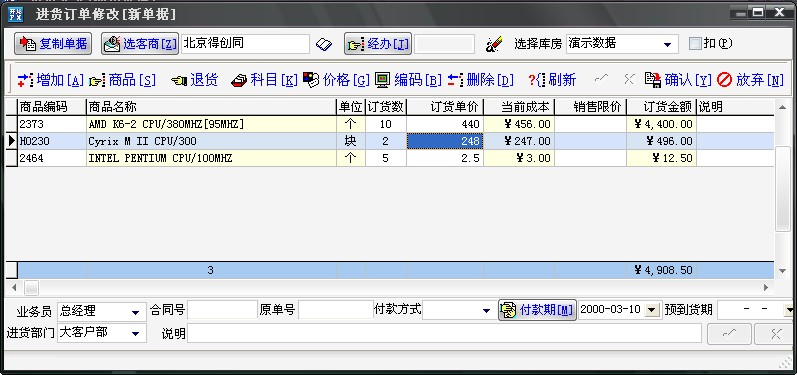This screenshot has height=375, width=797.
Task: Click 放弃[N] to discard changes
Action: [x=750, y=80]
